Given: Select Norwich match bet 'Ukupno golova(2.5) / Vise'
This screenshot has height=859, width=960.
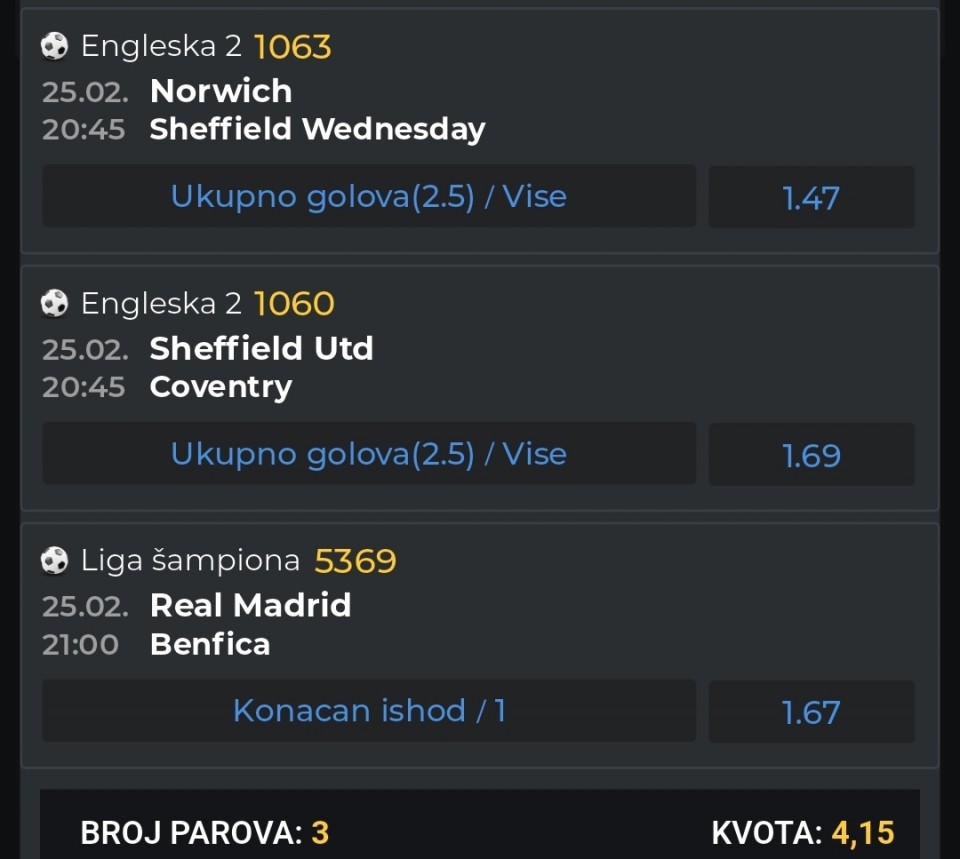Looking at the screenshot, I should (369, 196).
